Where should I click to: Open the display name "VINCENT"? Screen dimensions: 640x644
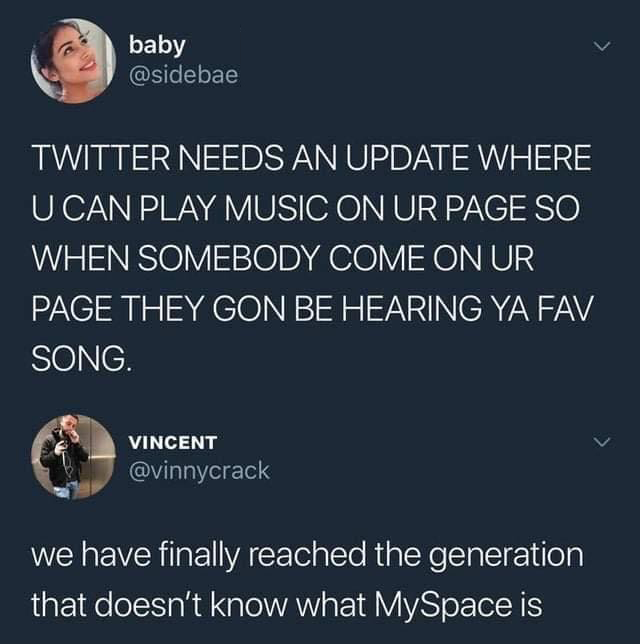click(173, 442)
